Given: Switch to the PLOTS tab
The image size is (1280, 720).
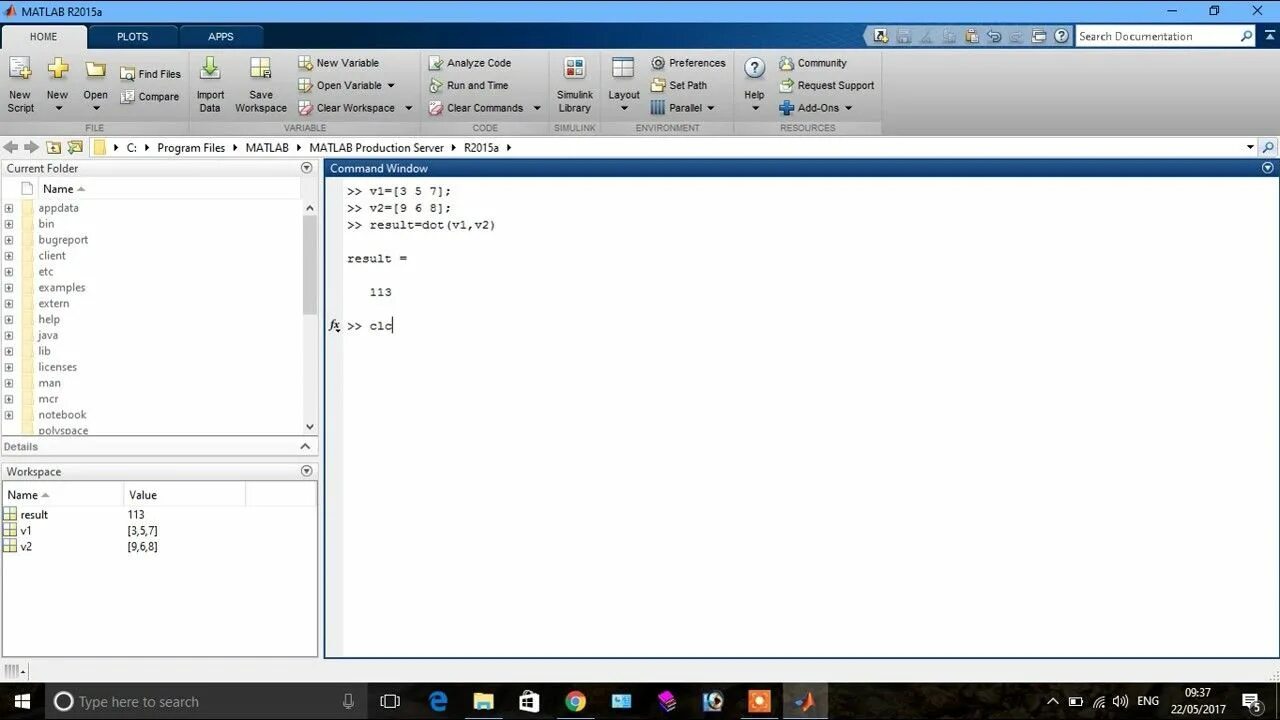Looking at the screenshot, I should (132, 36).
